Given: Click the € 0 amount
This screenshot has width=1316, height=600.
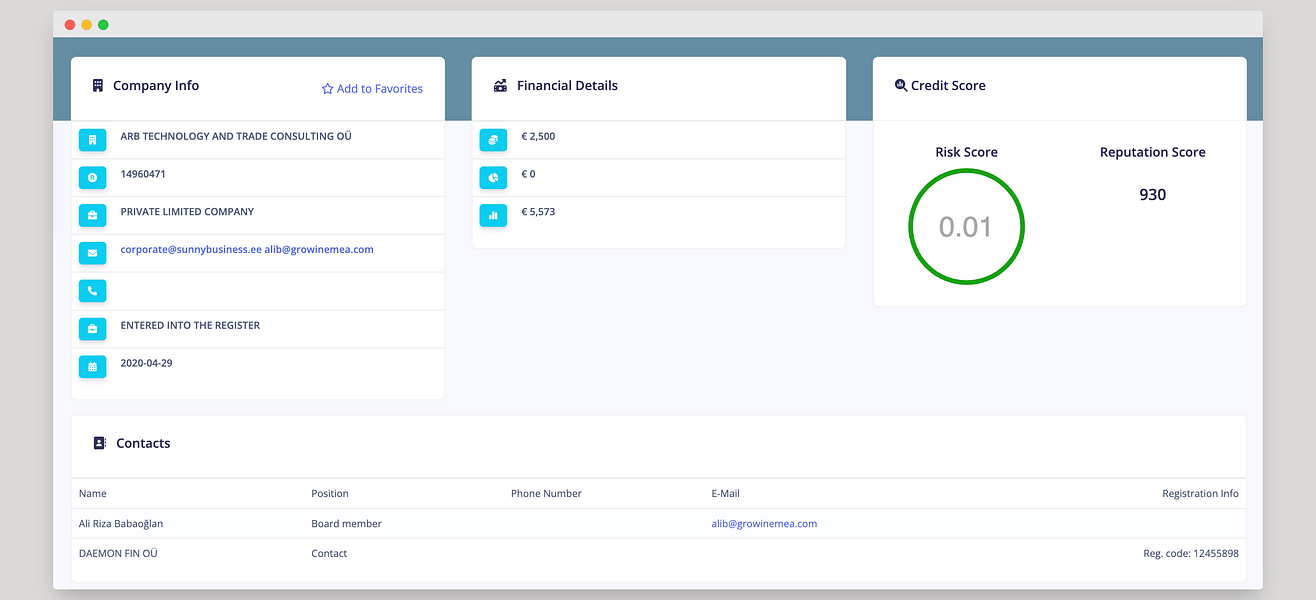Looking at the screenshot, I should pyautogui.click(x=528, y=174).
